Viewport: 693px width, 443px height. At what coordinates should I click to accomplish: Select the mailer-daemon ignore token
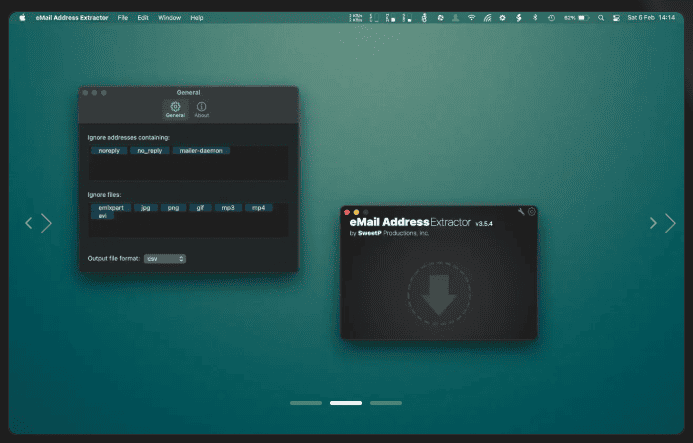click(201, 151)
